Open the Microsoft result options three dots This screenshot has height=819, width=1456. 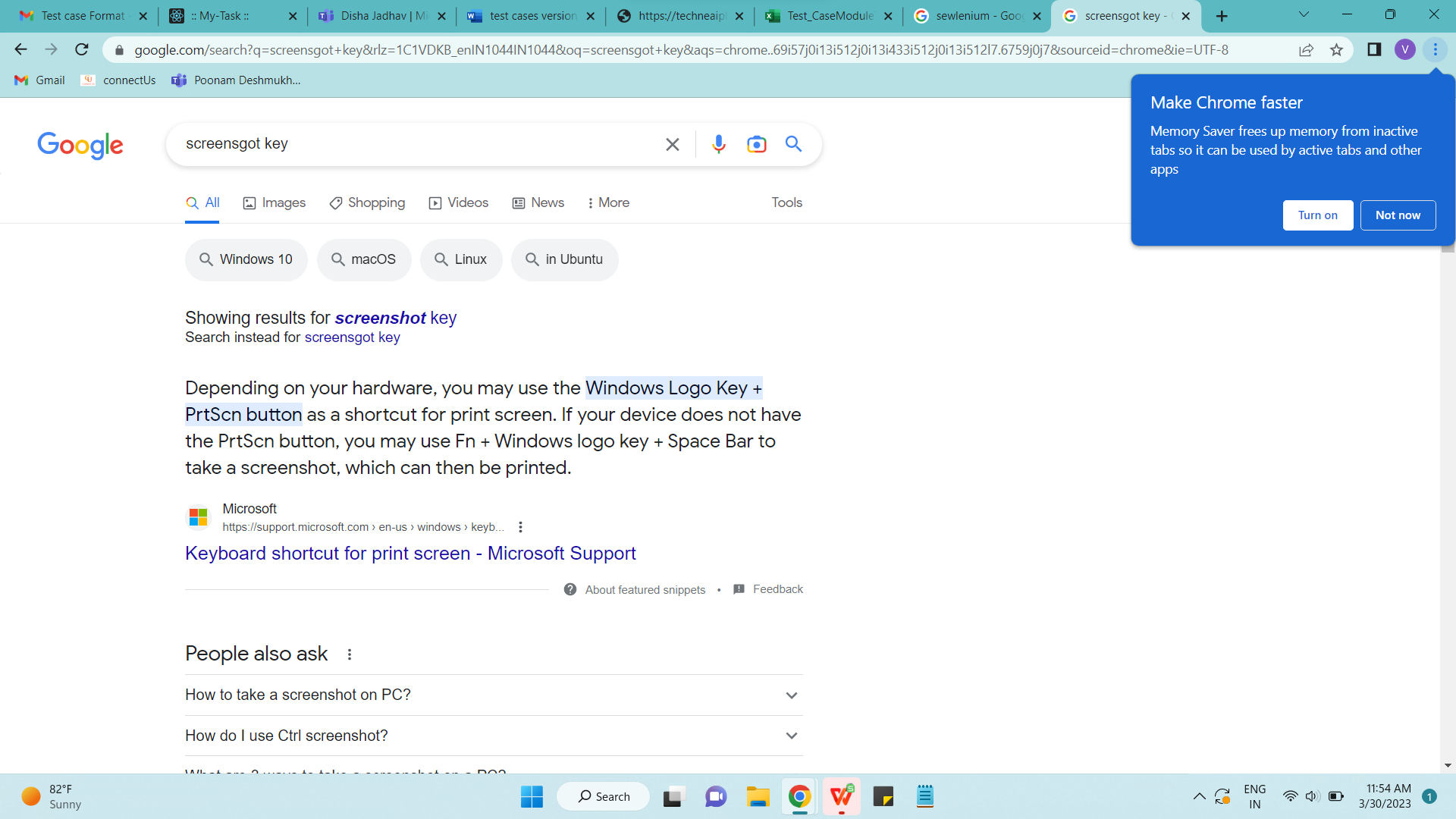[x=520, y=527]
